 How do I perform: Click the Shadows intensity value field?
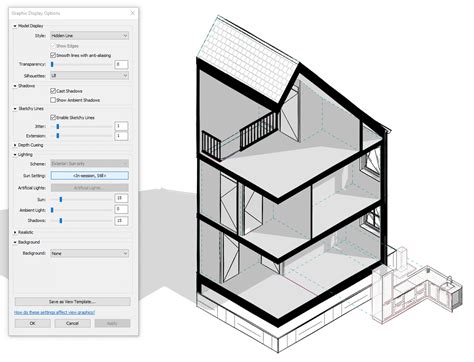pos(121,221)
